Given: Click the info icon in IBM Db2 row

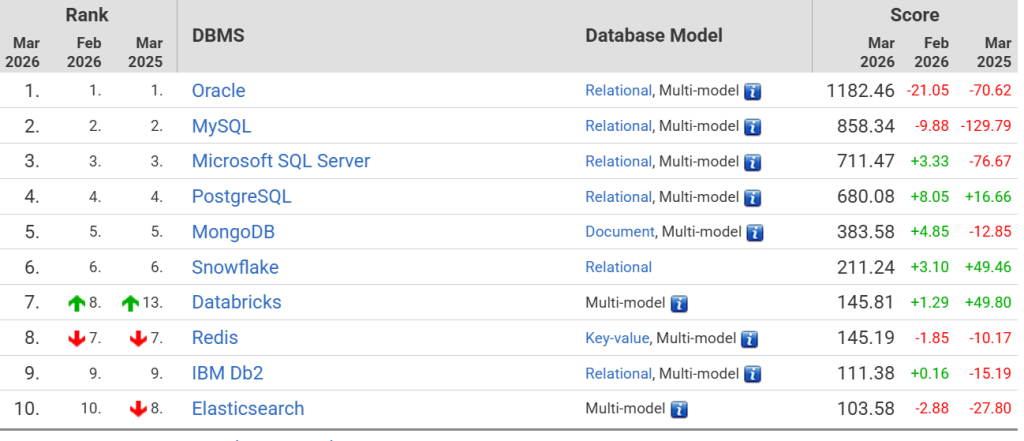Looking at the screenshot, I should 753,374.
